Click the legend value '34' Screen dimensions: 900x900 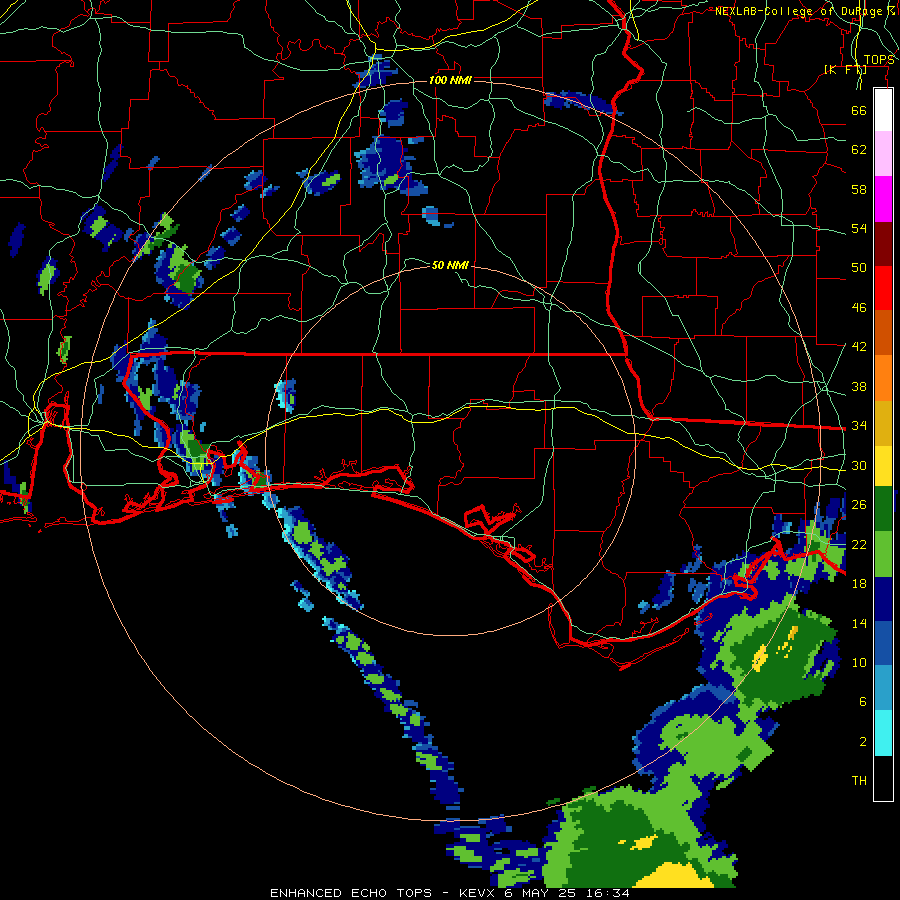point(859,425)
